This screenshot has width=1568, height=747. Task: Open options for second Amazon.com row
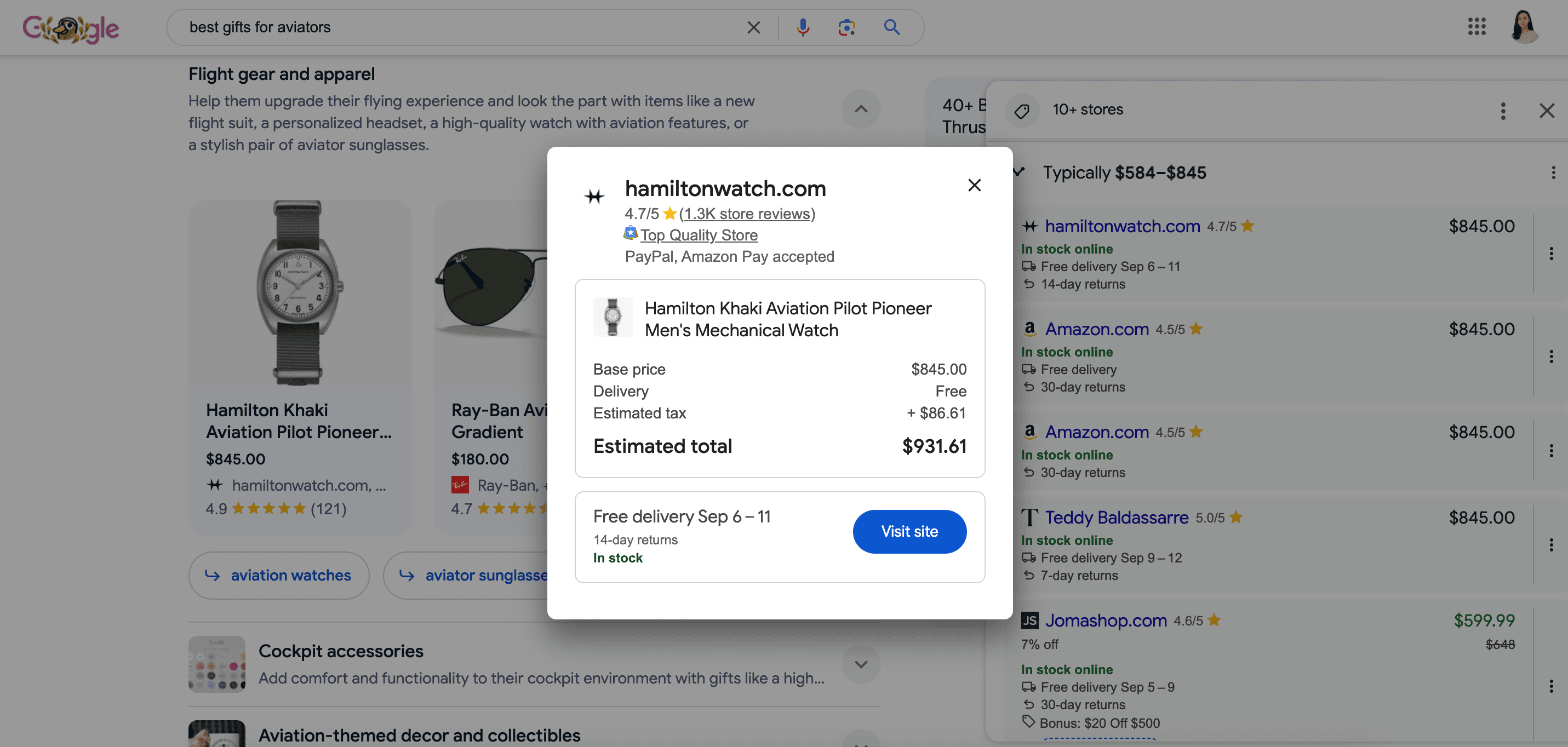1550,451
